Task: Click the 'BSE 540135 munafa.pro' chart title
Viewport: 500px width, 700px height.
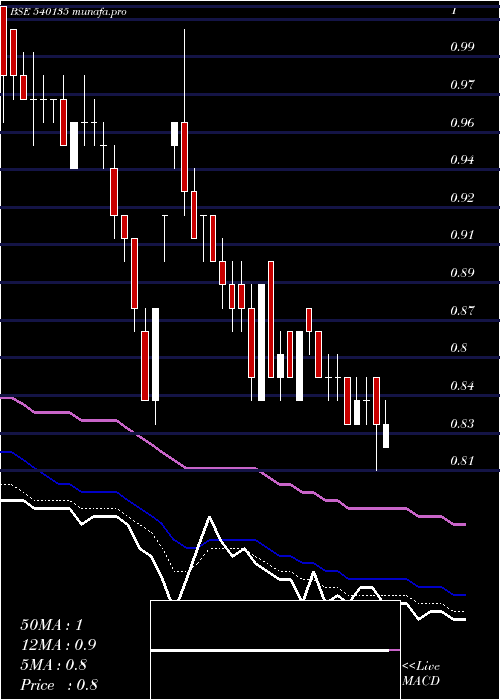Action: [68, 12]
